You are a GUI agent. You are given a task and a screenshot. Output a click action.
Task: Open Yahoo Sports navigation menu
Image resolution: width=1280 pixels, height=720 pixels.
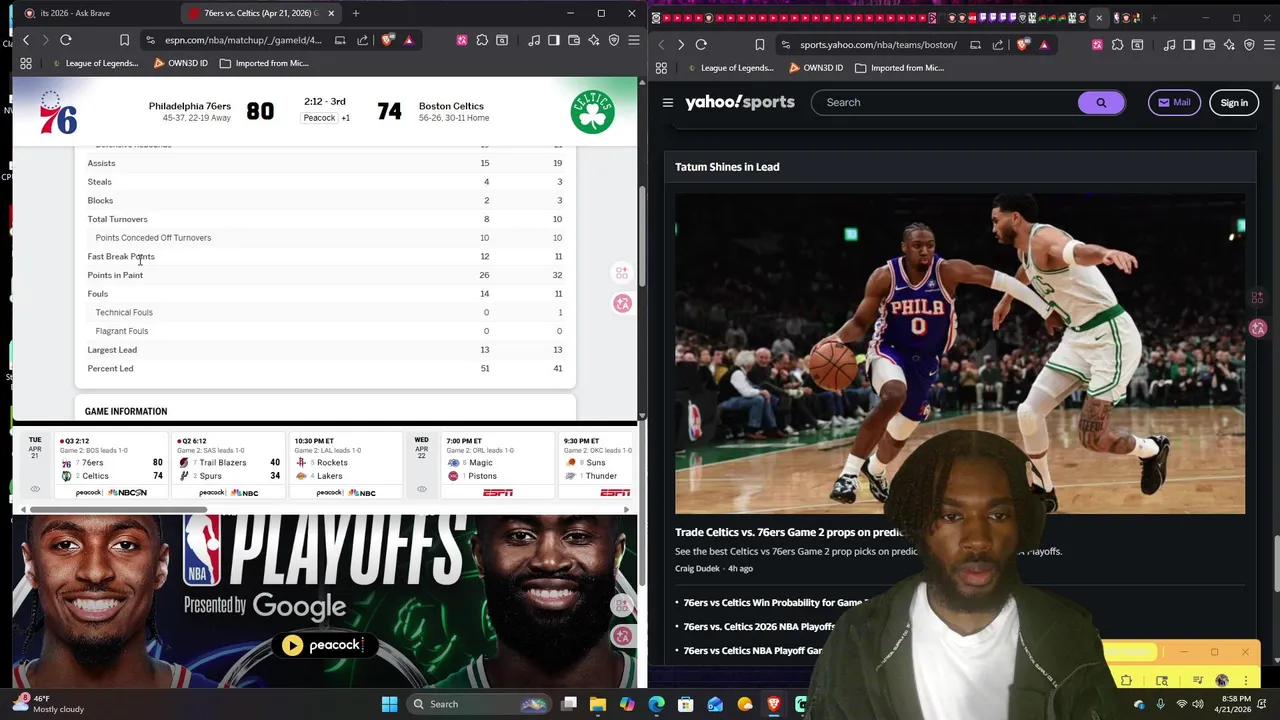tap(668, 102)
